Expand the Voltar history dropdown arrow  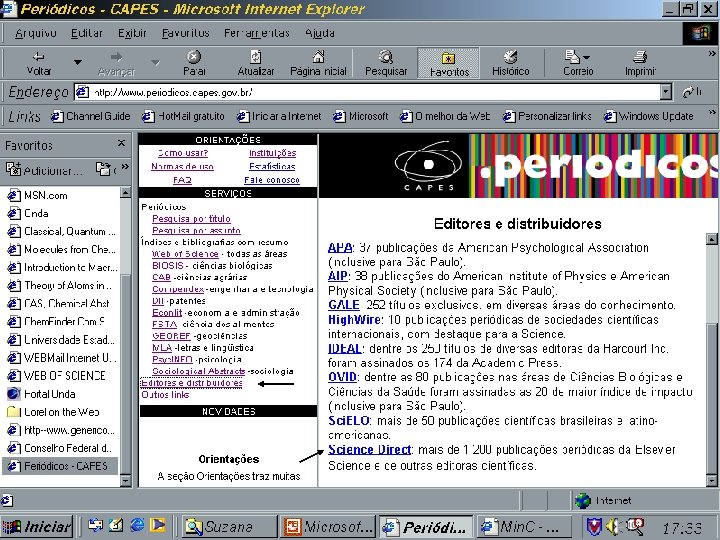coord(77,62)
